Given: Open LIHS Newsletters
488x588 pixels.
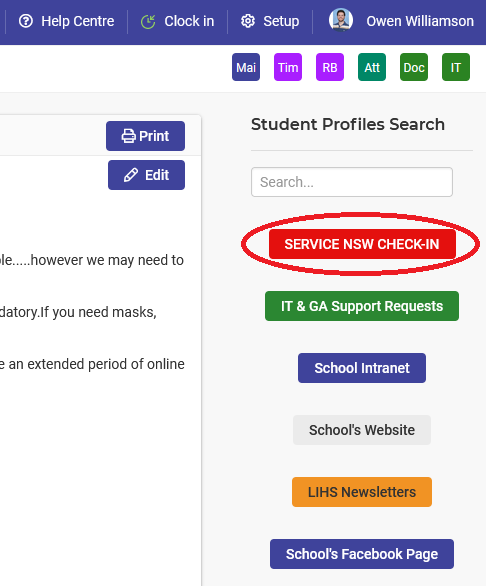Looking at the screenshot, I should (x=362, y=492).
